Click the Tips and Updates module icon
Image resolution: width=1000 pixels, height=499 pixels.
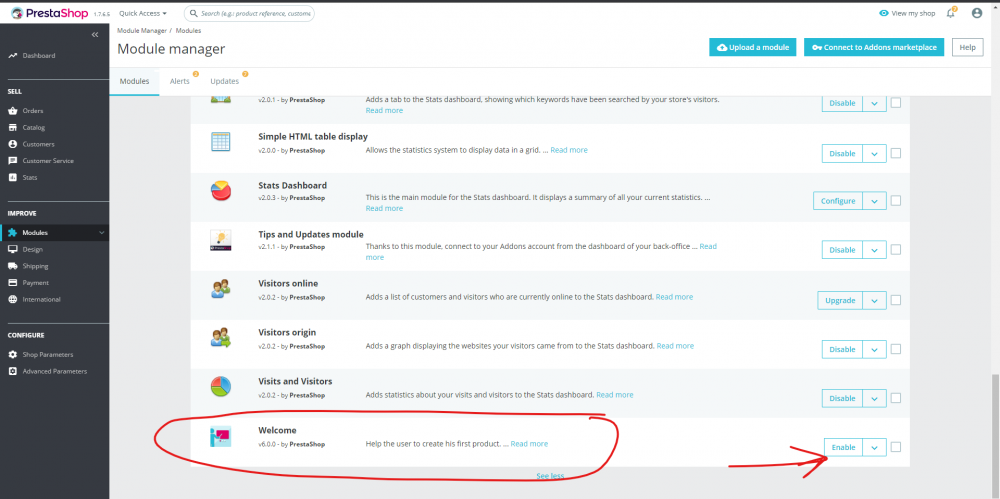[221, 240]
